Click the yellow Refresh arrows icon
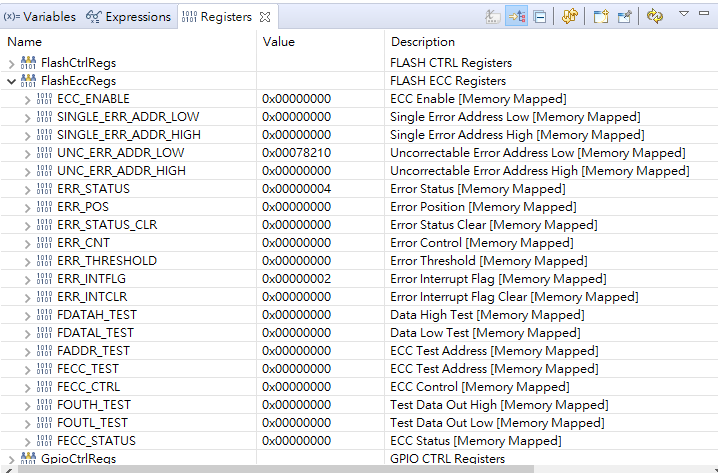The height and width of the screenshot is (473, 718). [569, 17]
